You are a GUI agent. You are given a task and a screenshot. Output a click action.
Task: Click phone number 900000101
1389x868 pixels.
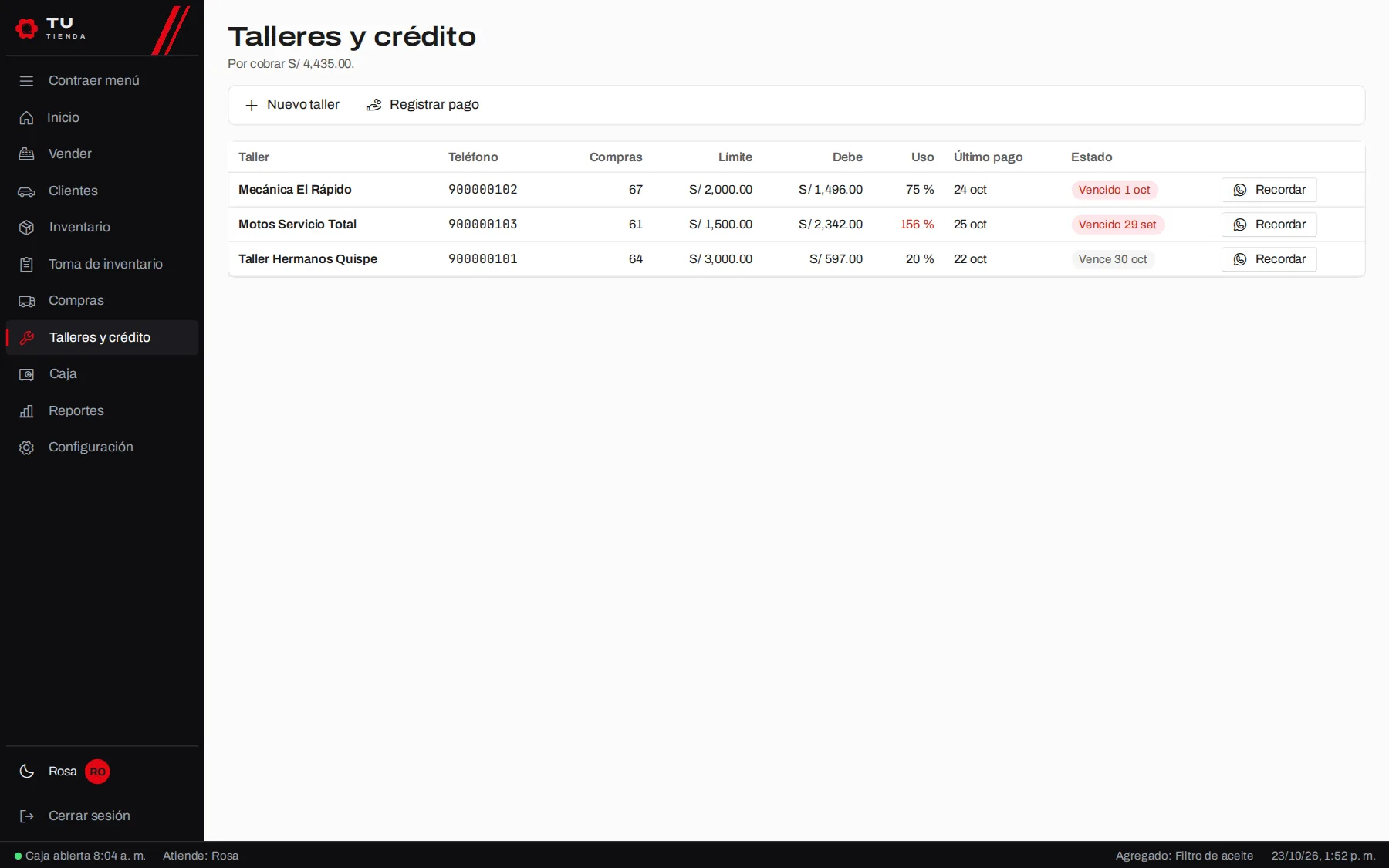point(483,259)
